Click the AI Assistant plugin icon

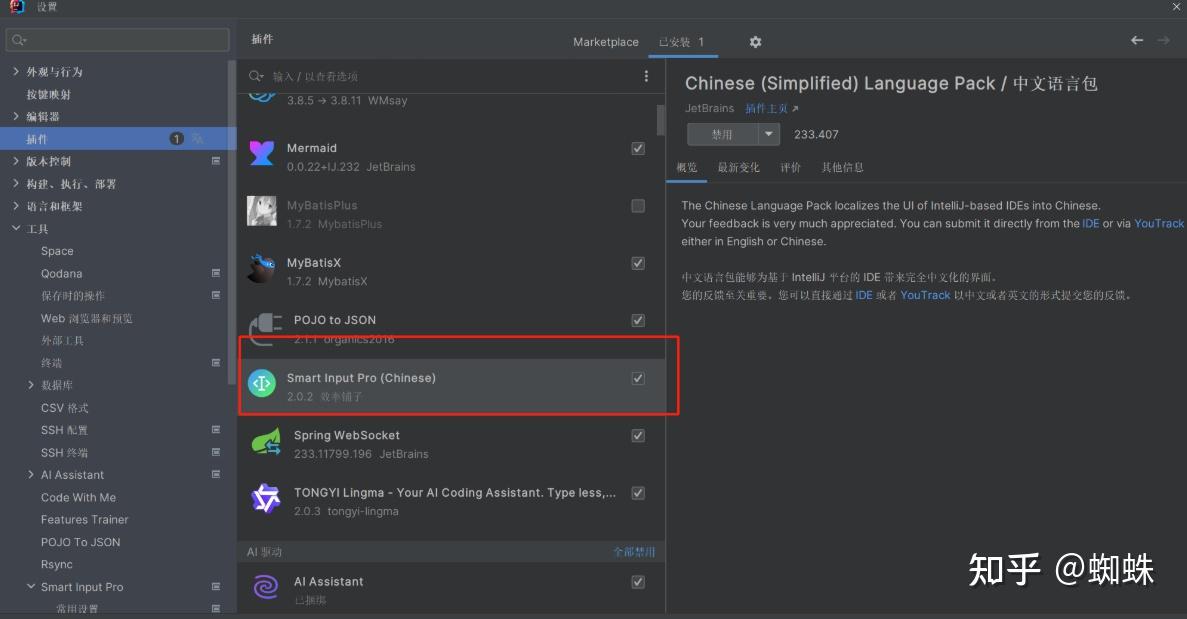tap(266, 587)
